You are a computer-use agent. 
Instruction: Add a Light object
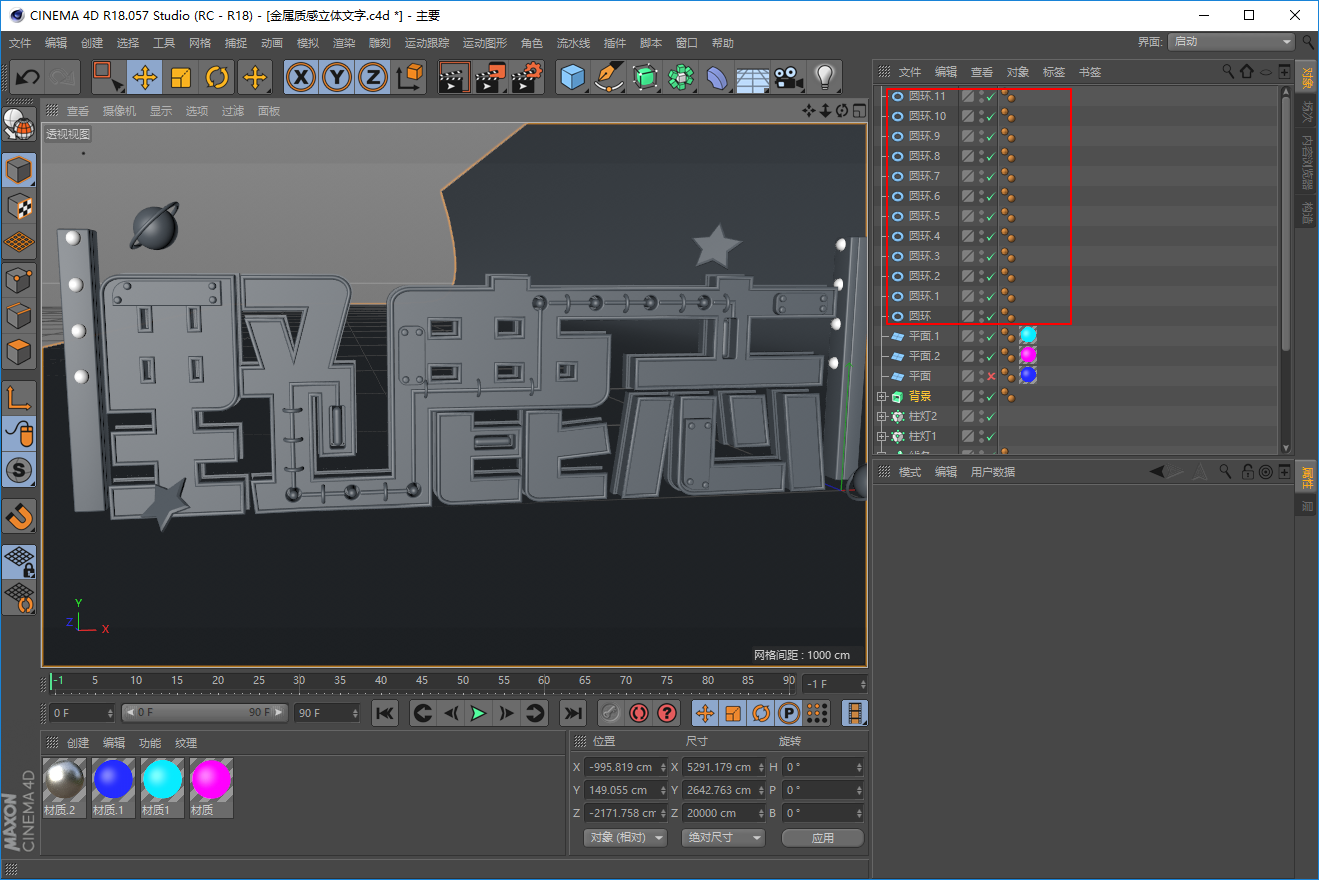tap(824, 77)
